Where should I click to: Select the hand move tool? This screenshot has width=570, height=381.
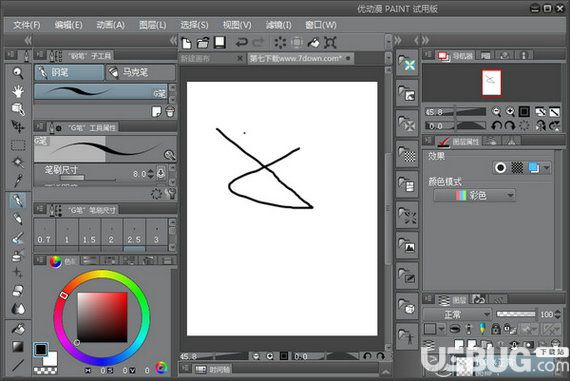[x=17, y=91]
